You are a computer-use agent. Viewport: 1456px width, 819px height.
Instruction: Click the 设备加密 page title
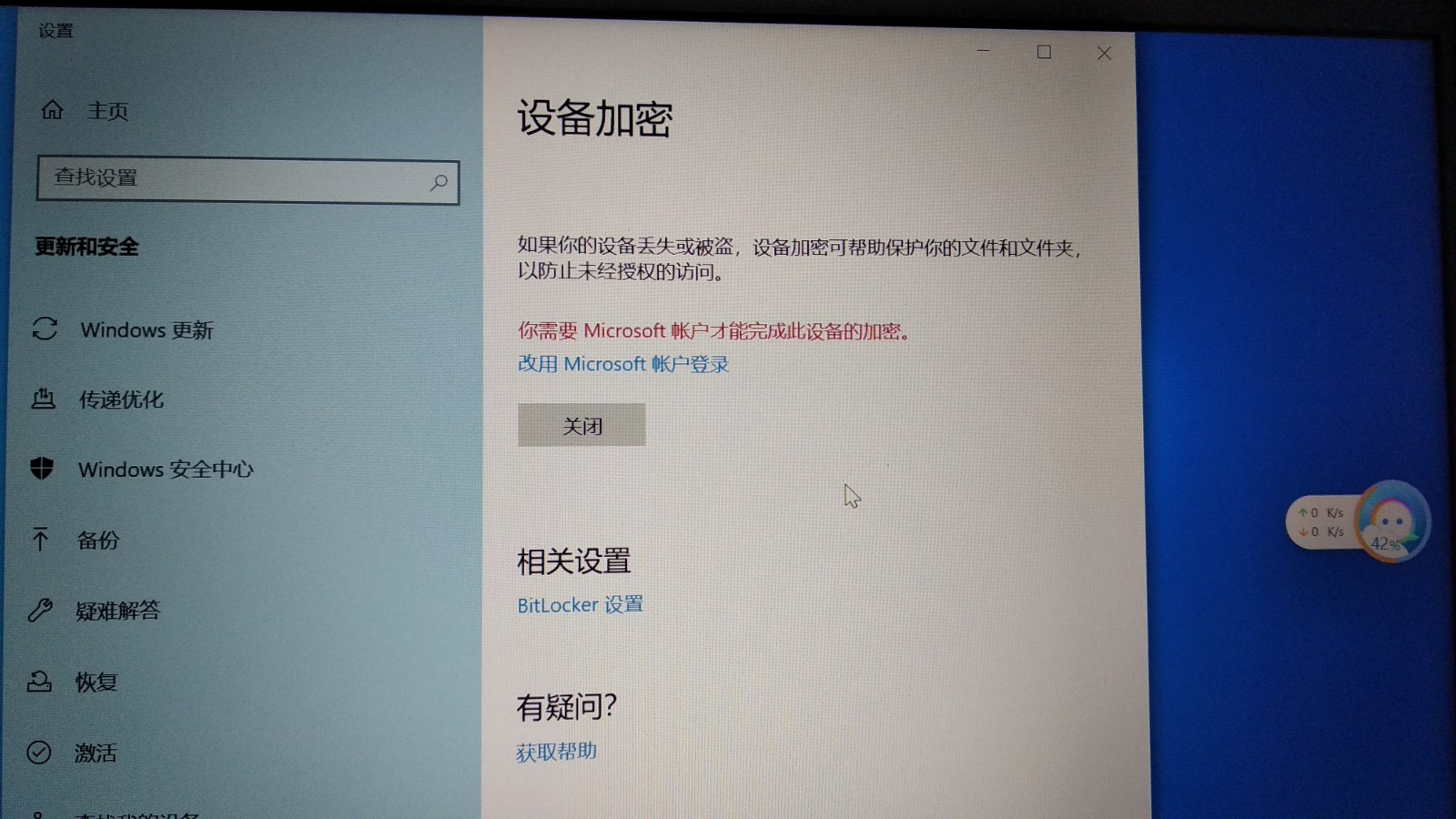point(594,118)
